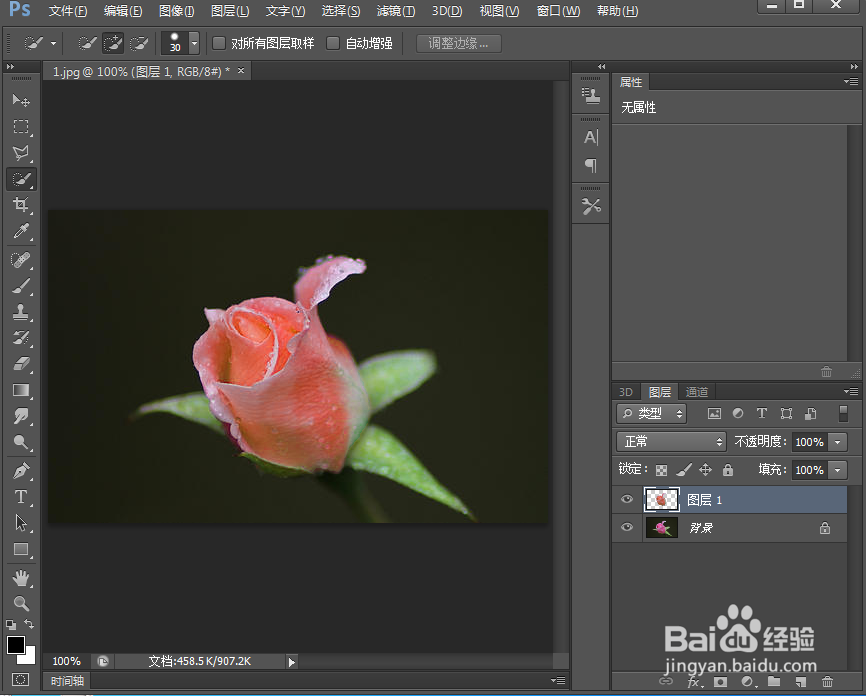The image size is (866, 696).
Task: Choose New Selection mode in options bar
Action: tap(87, 43)
